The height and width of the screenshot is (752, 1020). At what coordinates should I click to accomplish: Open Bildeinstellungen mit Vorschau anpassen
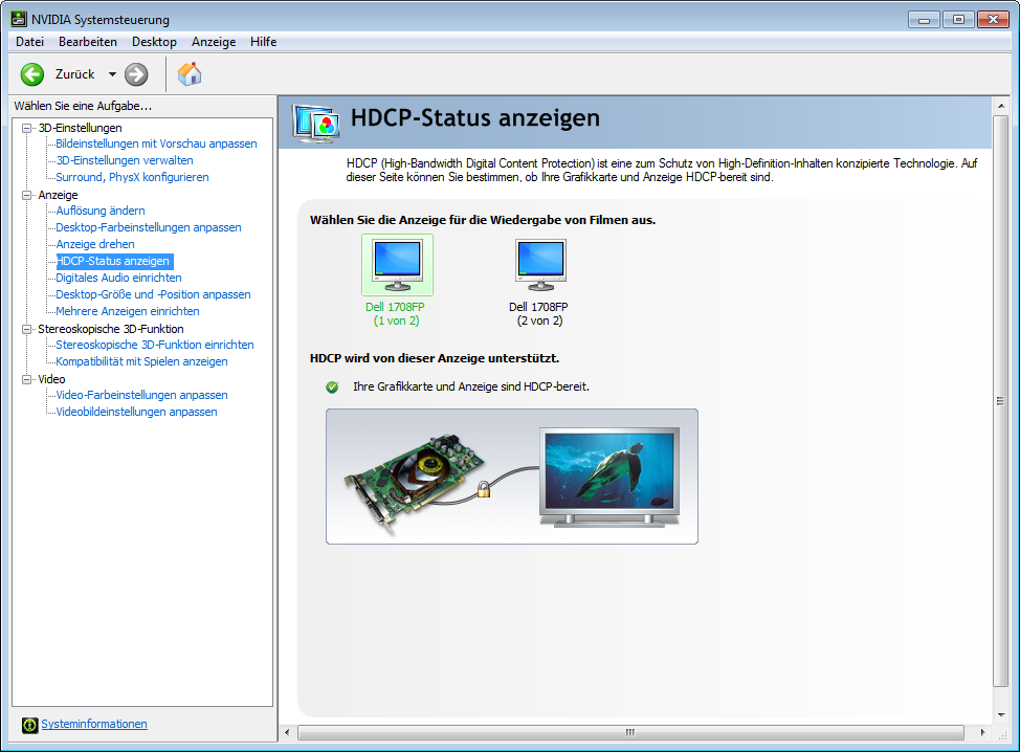pyautogui.click(x=156, y=144)
